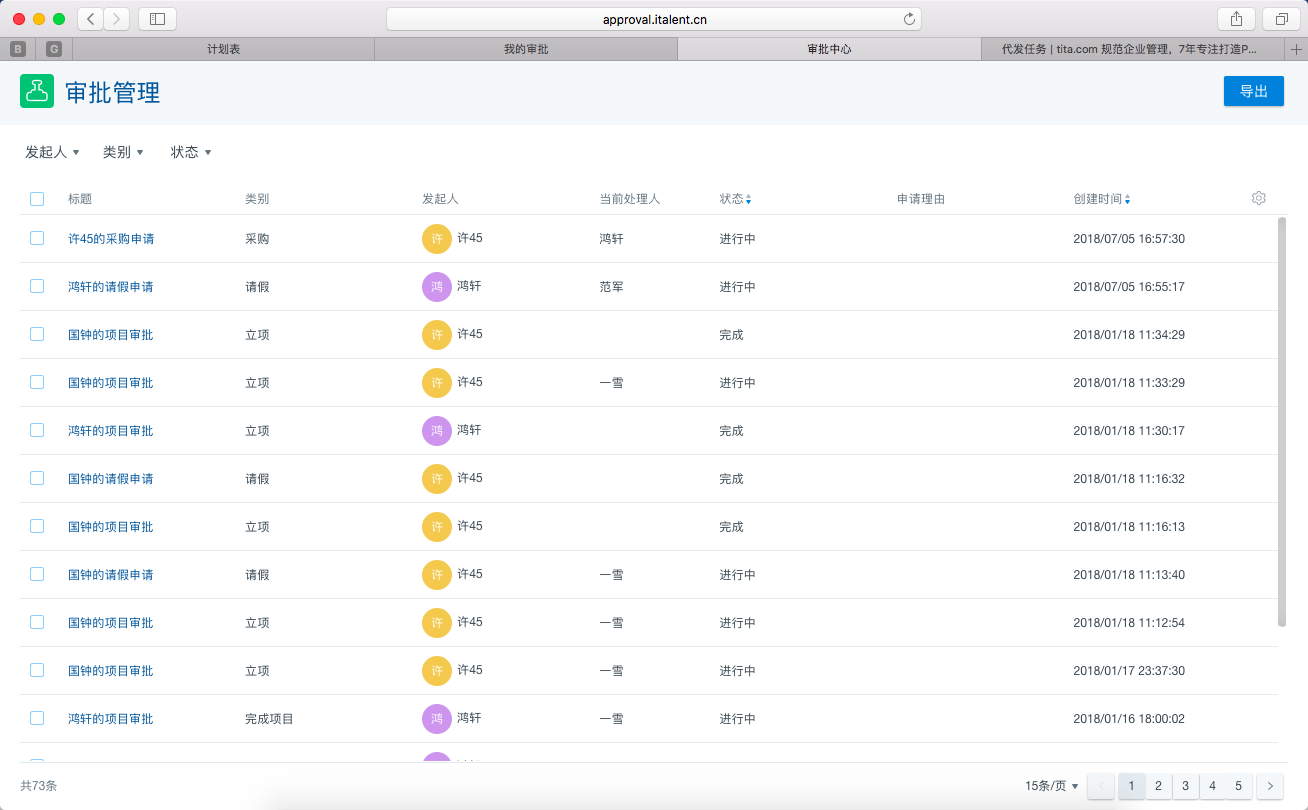The height and width of the screenshot is (810, 1308).
Task: Open the 类别 filter dropdown
Action: click(x=123, y=152)
